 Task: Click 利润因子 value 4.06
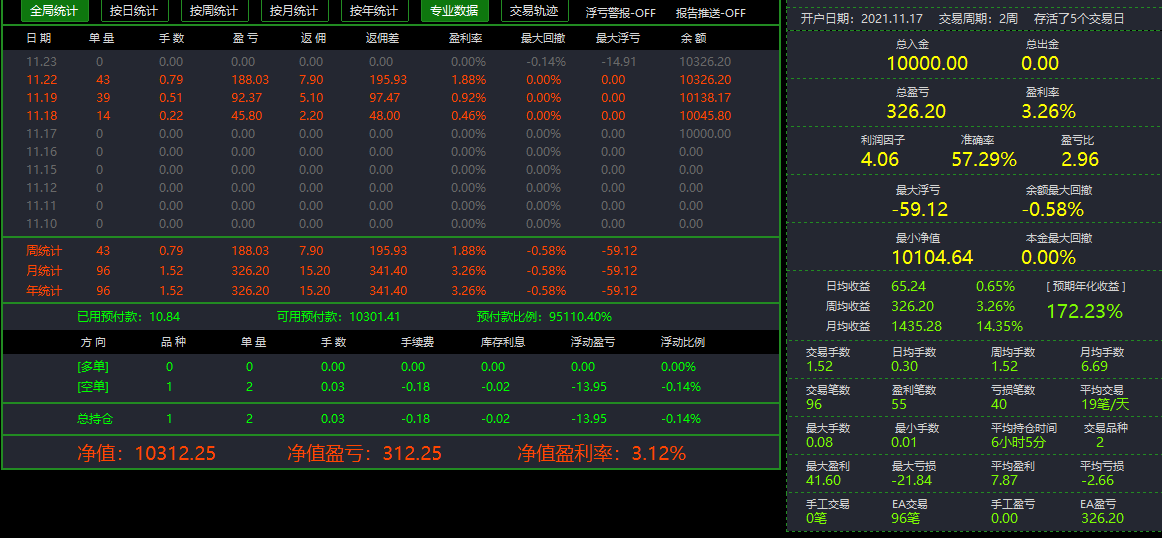880,159
